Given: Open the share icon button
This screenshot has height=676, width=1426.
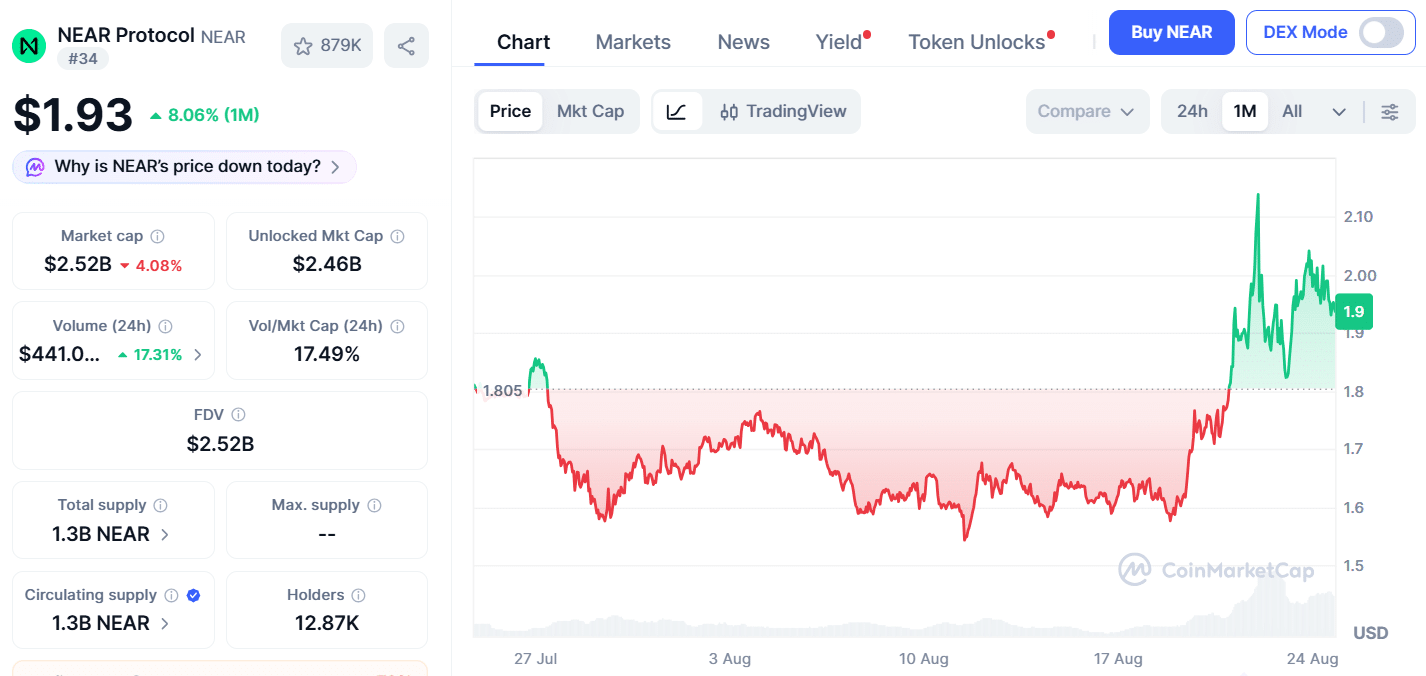Looking at the screenshot, I should [406, 45].
